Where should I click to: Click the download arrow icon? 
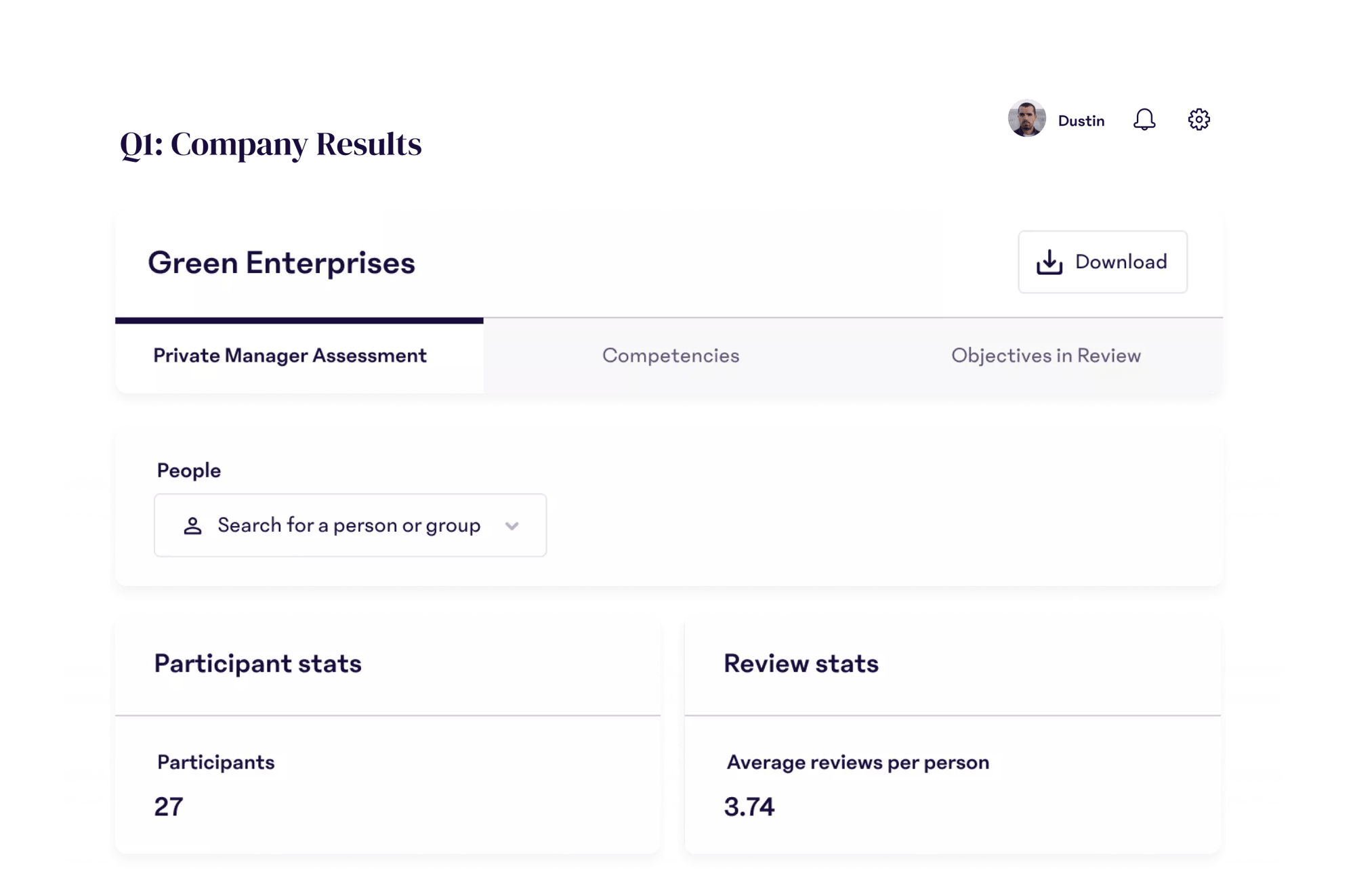click(x=1049, y=262)
